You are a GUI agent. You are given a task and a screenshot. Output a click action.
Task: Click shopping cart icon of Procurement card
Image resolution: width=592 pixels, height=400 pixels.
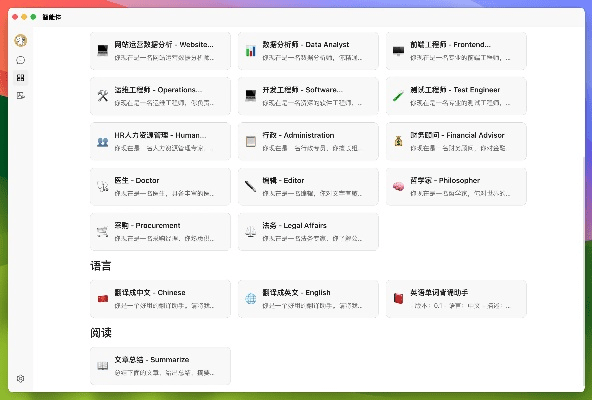point(103,232)
